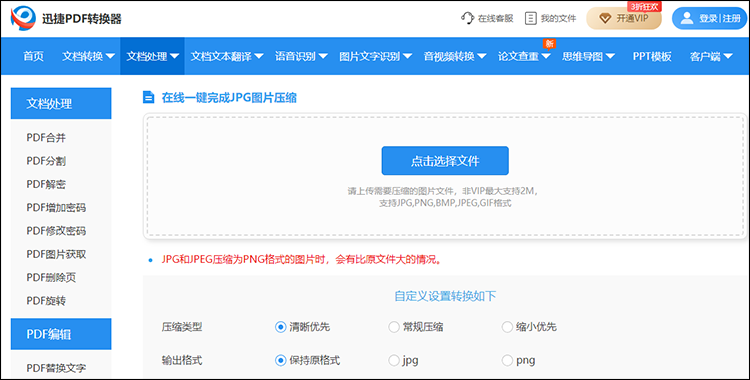Click the 文档处理 sidebar section header
750x380 pixels.
click(x=61, y=103)
